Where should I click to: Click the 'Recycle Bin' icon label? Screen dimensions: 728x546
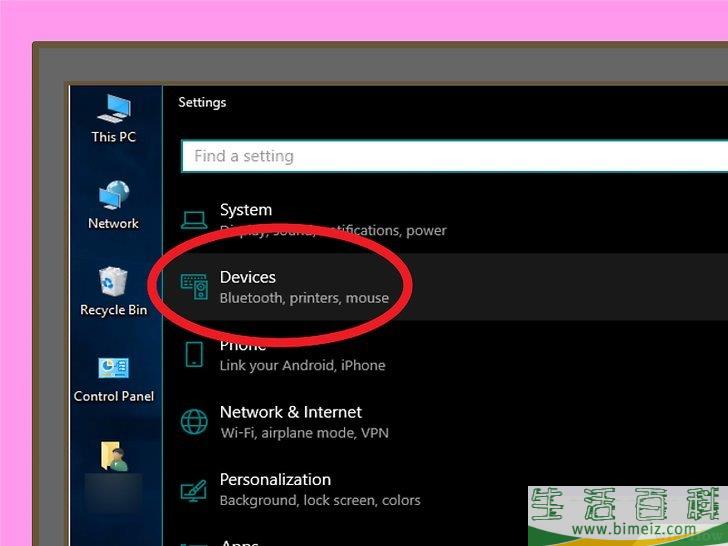click(113, 310)
